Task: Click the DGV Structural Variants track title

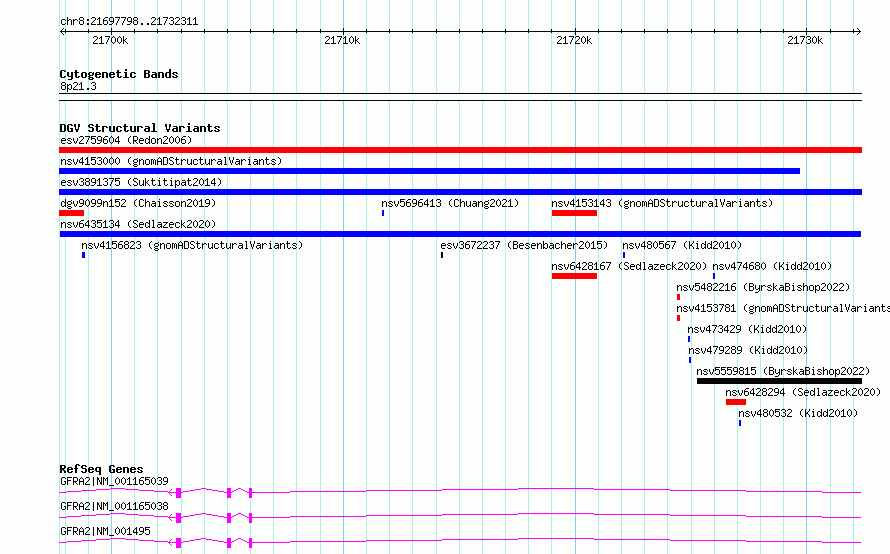Action: (140, 128)
